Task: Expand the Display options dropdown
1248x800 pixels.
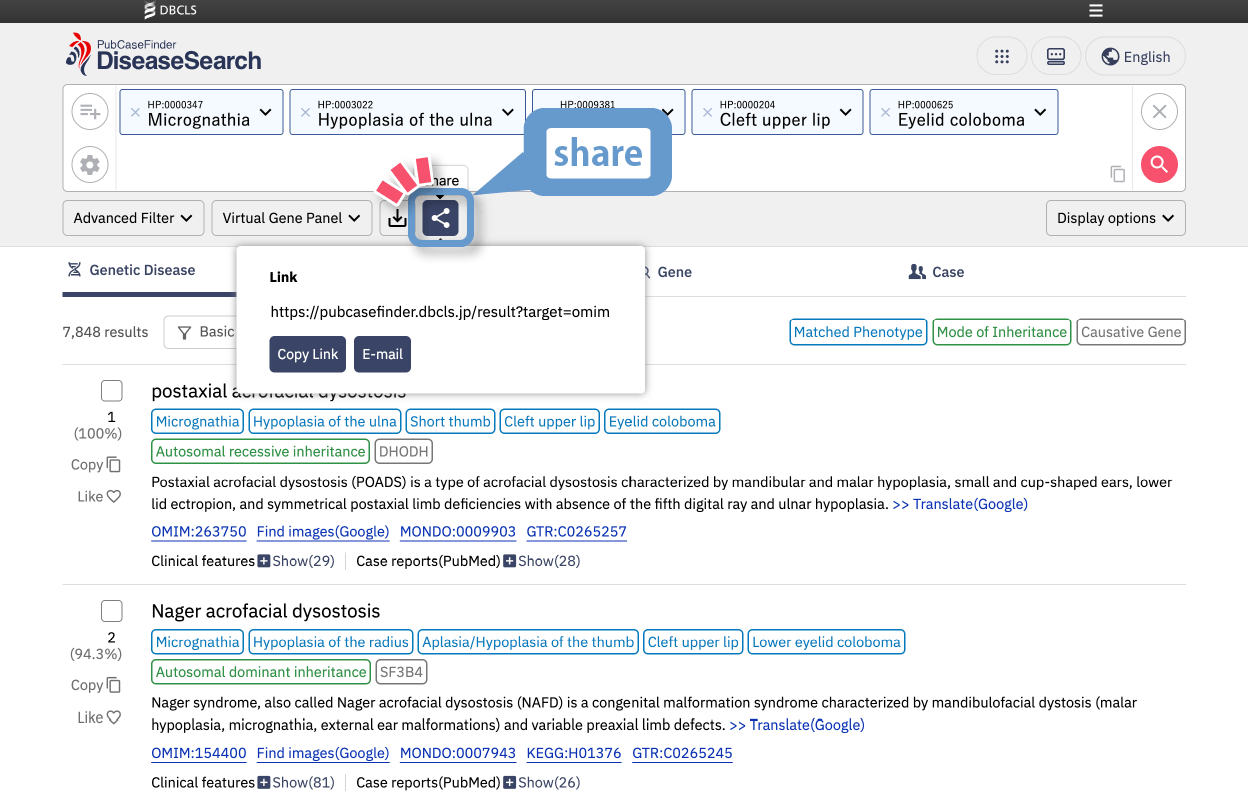Action: (1115, 218)
